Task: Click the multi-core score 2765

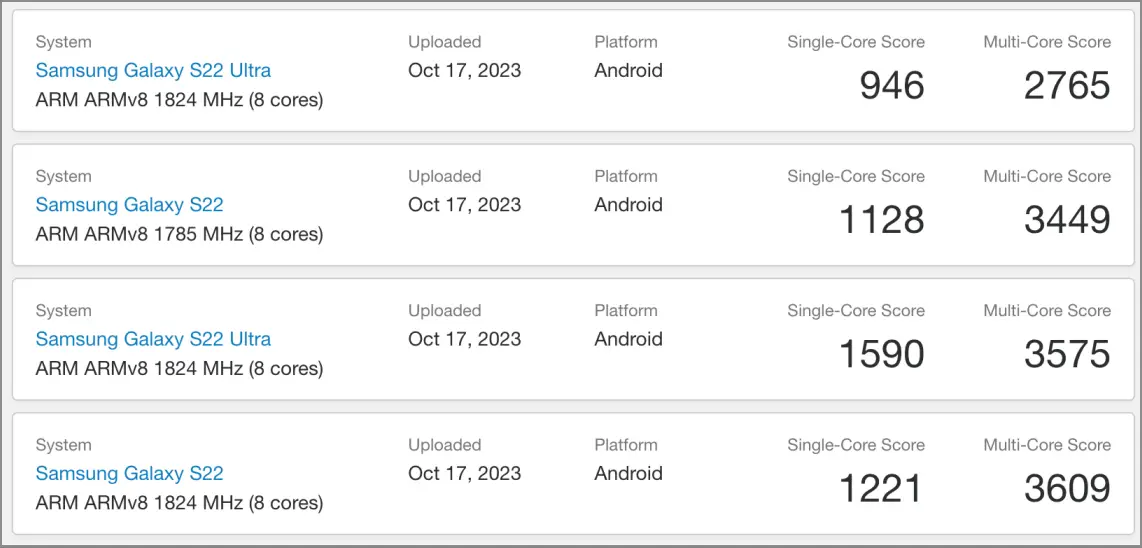Action: [1067, 86]
